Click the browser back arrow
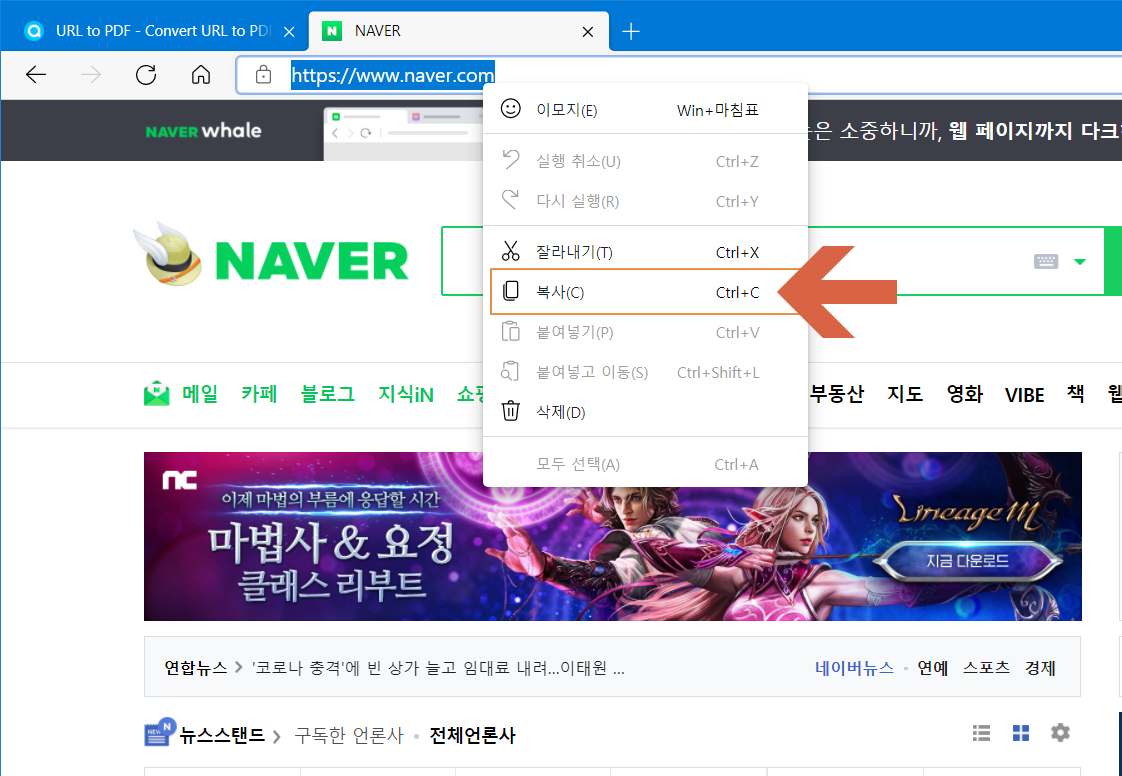The image size is (1122, 776). click(36, 74)
